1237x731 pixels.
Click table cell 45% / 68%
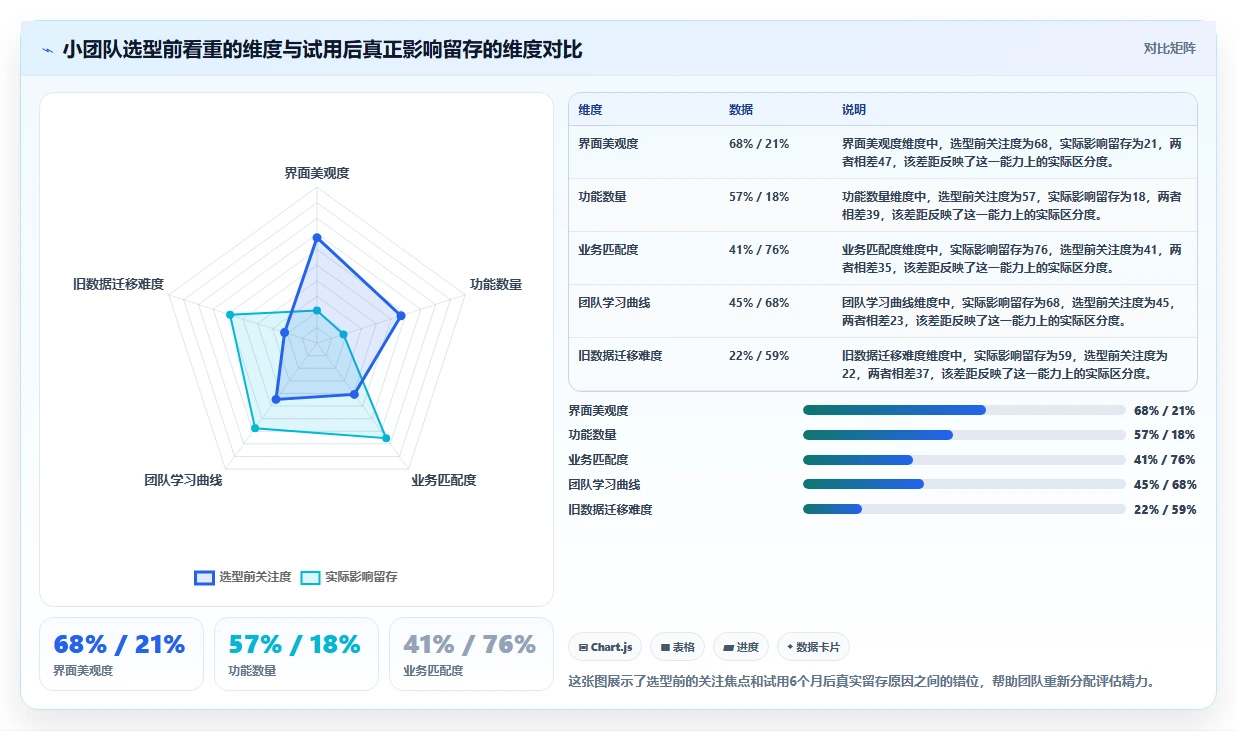point(759,303)
